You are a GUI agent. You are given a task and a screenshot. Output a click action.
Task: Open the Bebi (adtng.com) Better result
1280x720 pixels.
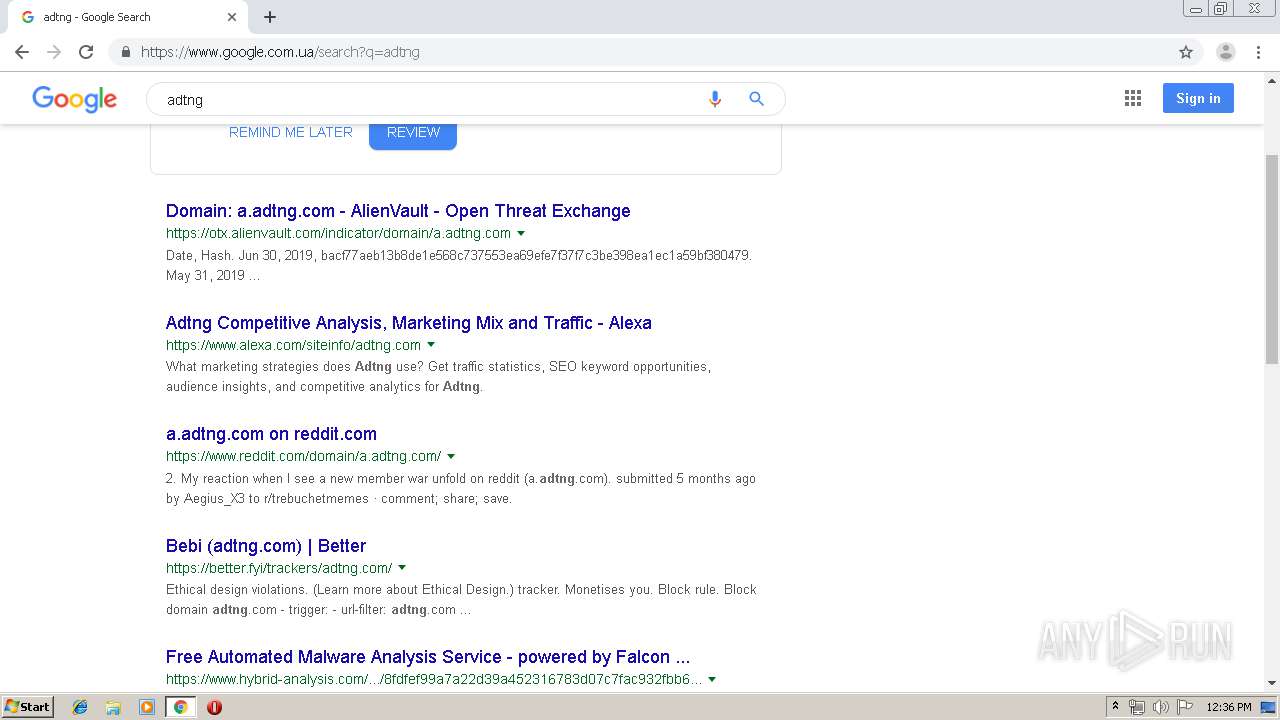266,546
